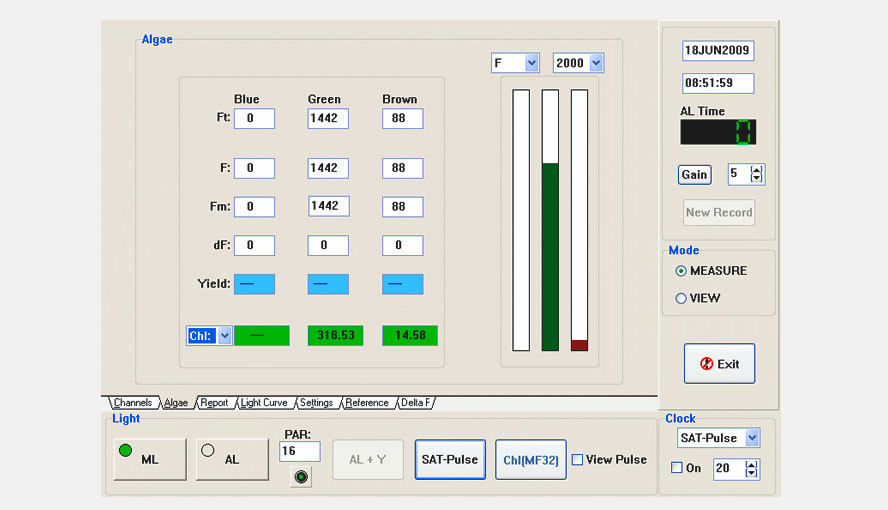Screen dimensions: 888x510
Task: Open the F parameter dropdown
Action: coord(531,63)
